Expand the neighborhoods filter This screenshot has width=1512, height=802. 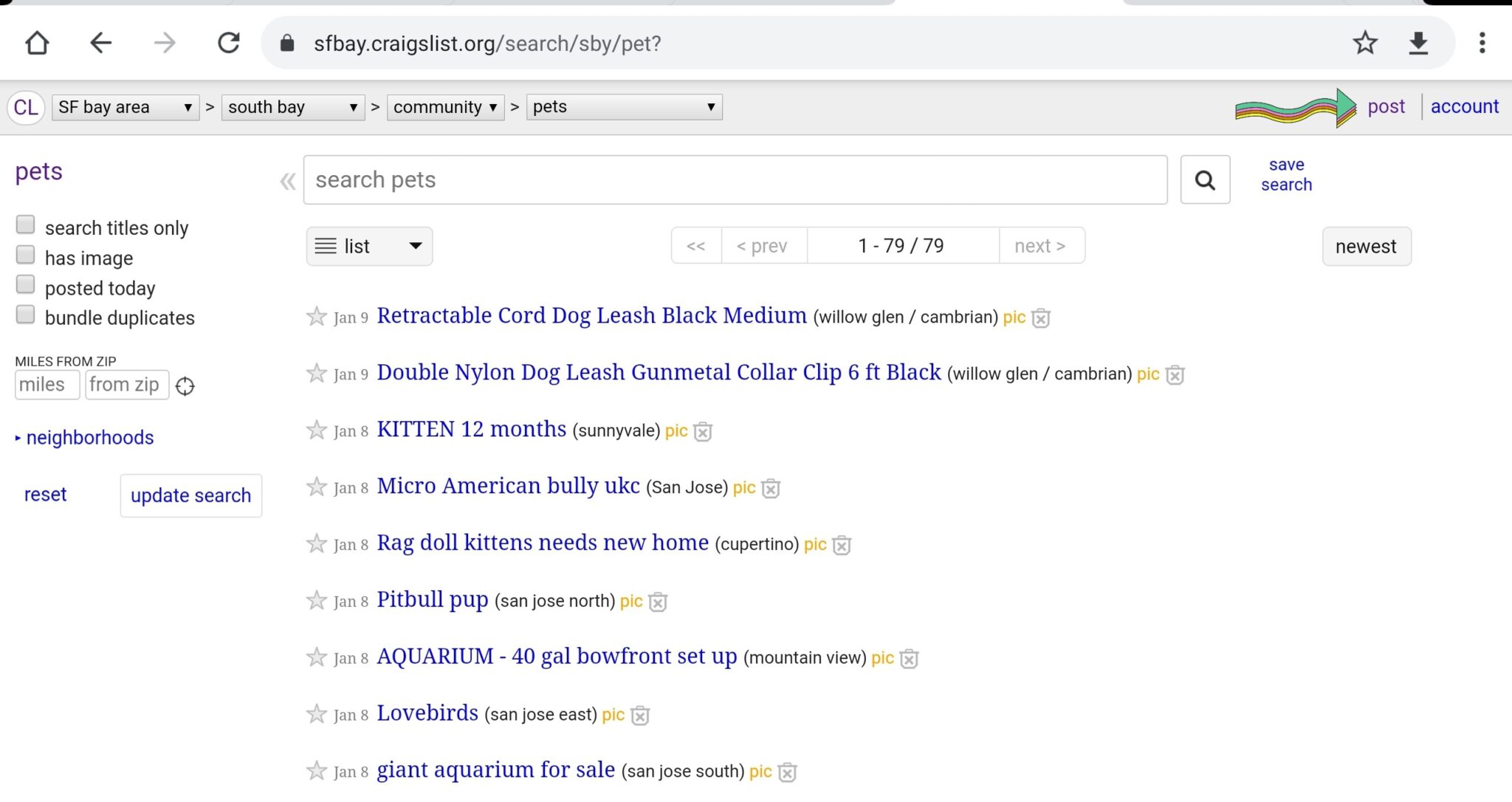click(84, 437)
